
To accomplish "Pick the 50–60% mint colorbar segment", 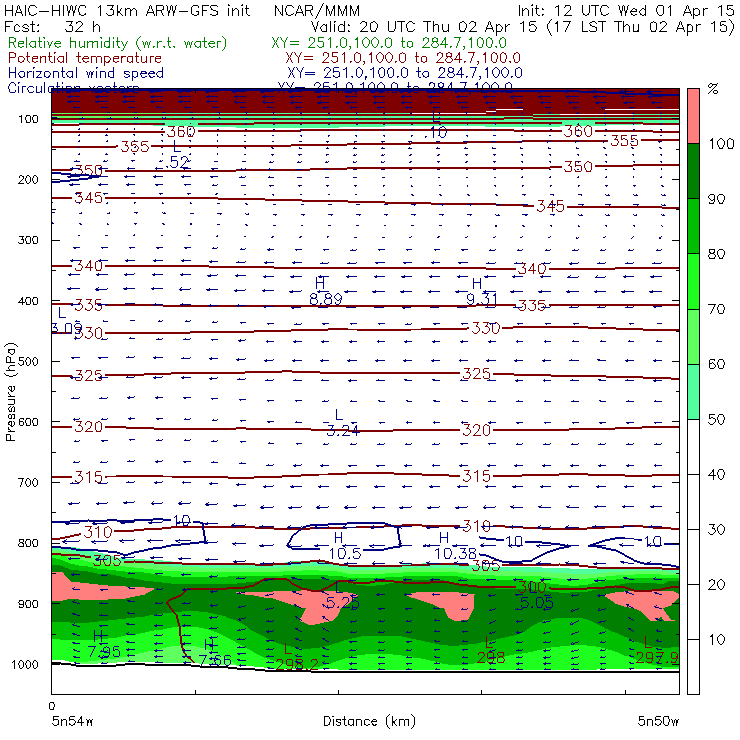I will (x=693, y=392).
